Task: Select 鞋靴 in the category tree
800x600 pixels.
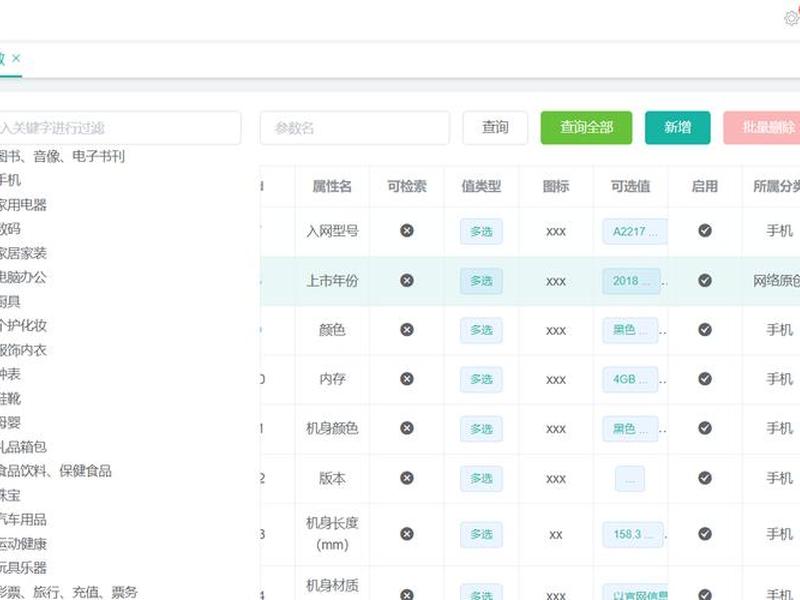Action: coord(10,398)
